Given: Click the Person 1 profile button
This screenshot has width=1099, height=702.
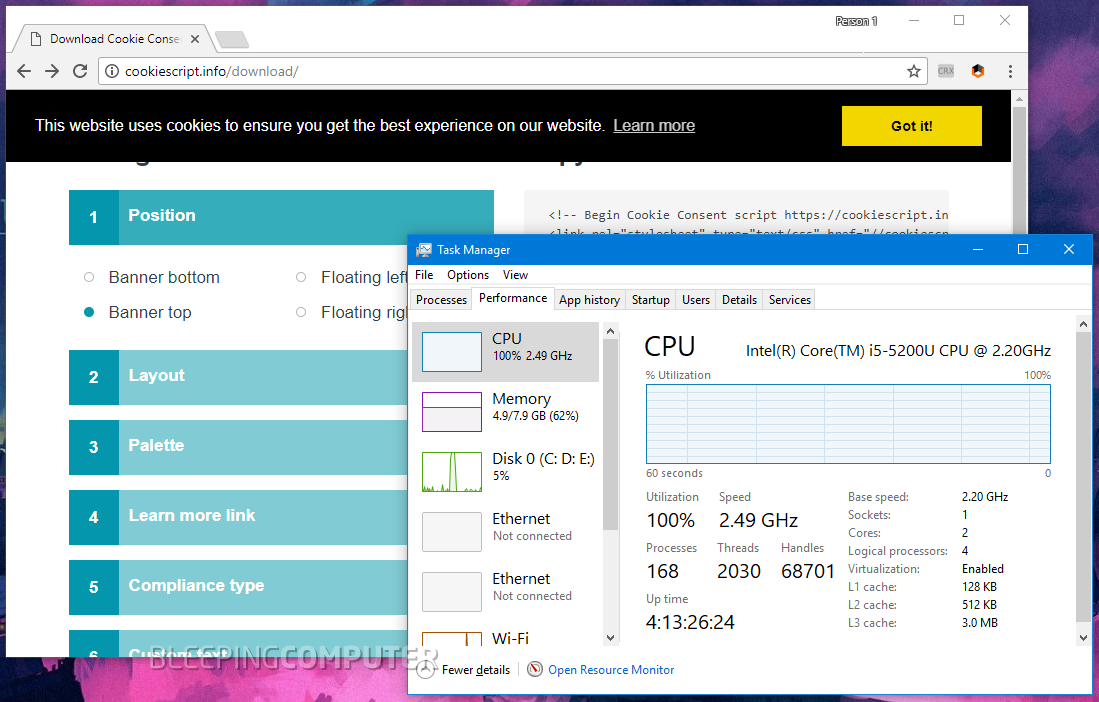Looking at the screenshot, I should (856, 21).
